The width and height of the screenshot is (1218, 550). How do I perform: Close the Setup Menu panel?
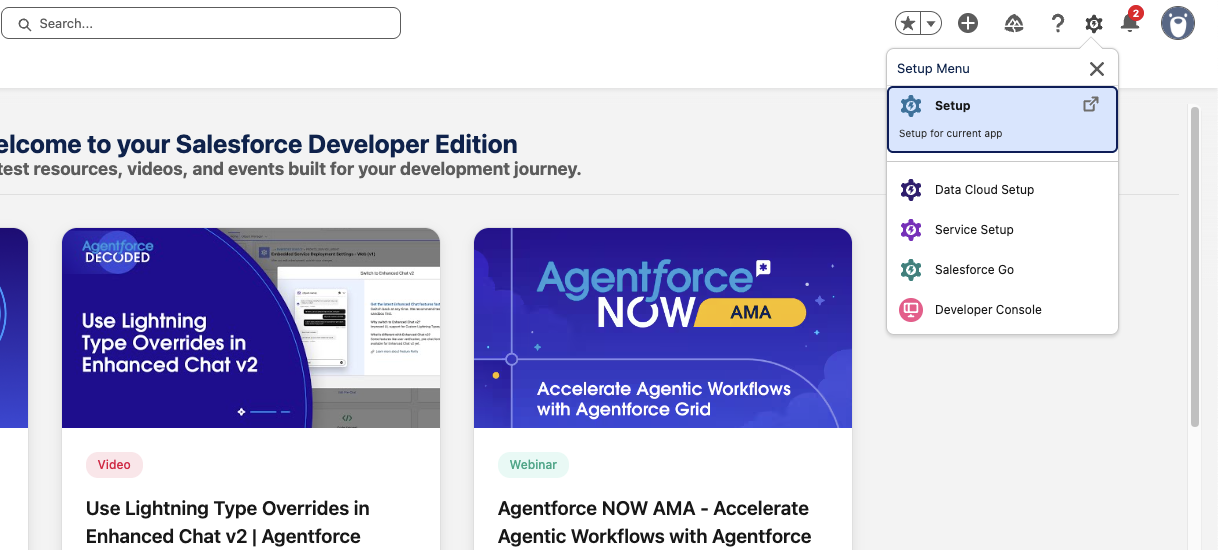point(1097,69)
